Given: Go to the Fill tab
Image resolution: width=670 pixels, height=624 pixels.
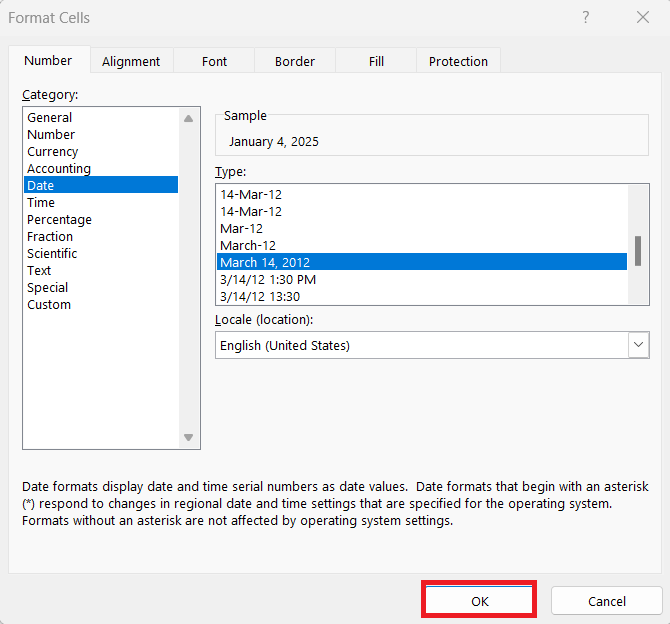Looking at the screenshot, I should tap(376, 62).
